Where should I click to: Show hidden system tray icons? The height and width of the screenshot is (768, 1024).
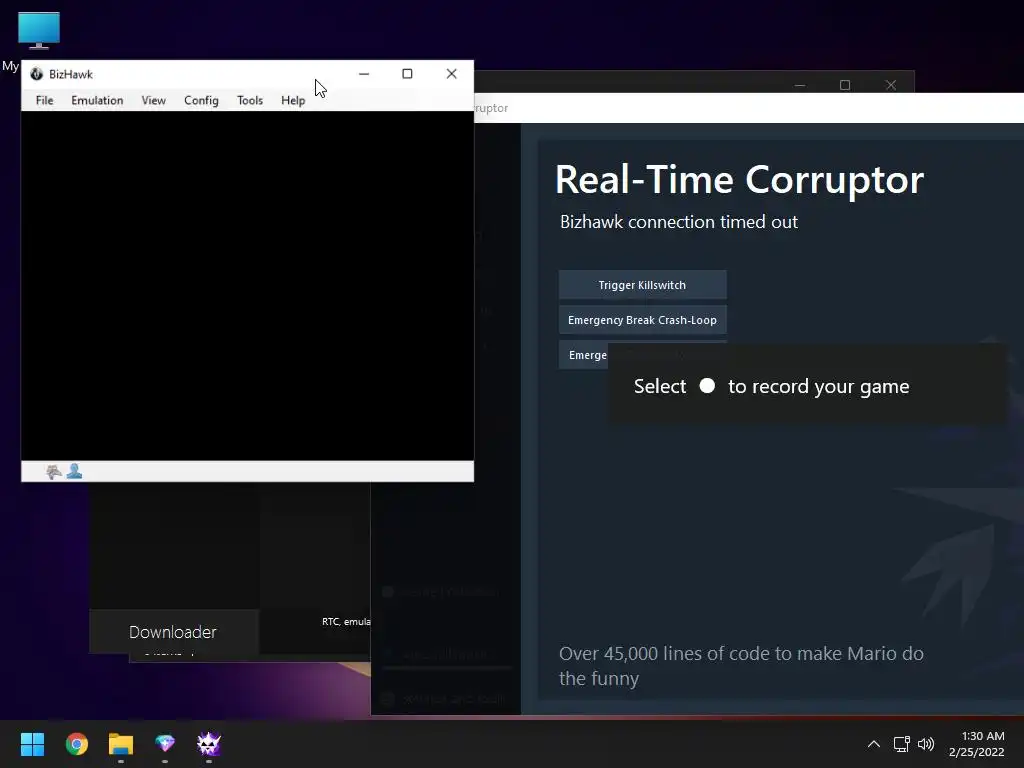click(x=873, y=744)
